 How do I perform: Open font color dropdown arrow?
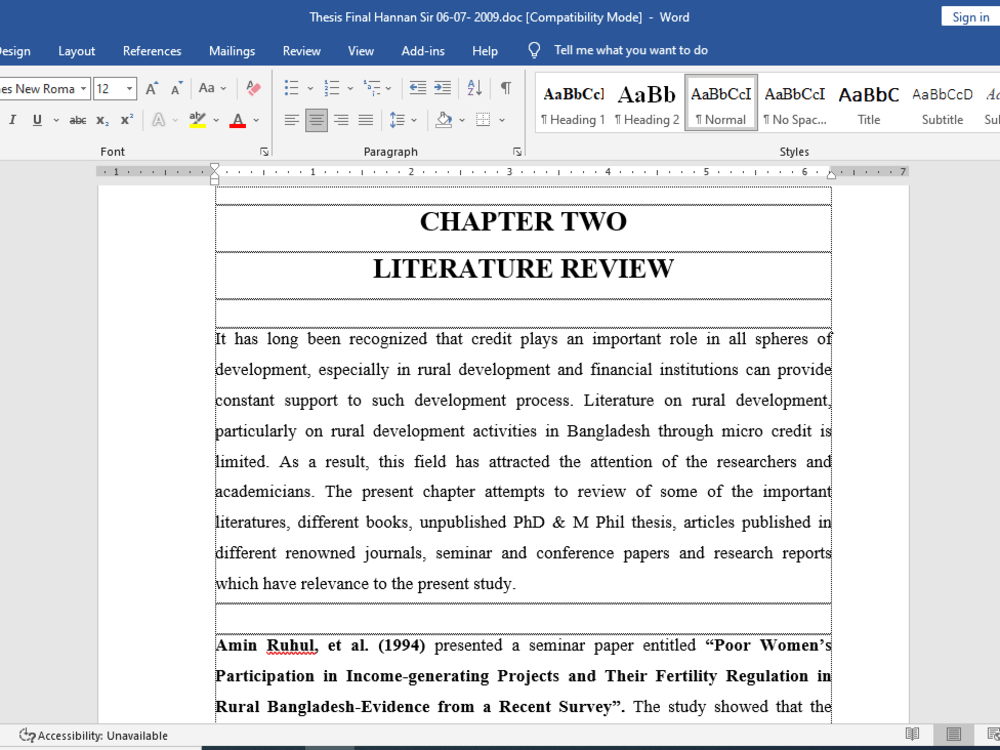point(256,120)
